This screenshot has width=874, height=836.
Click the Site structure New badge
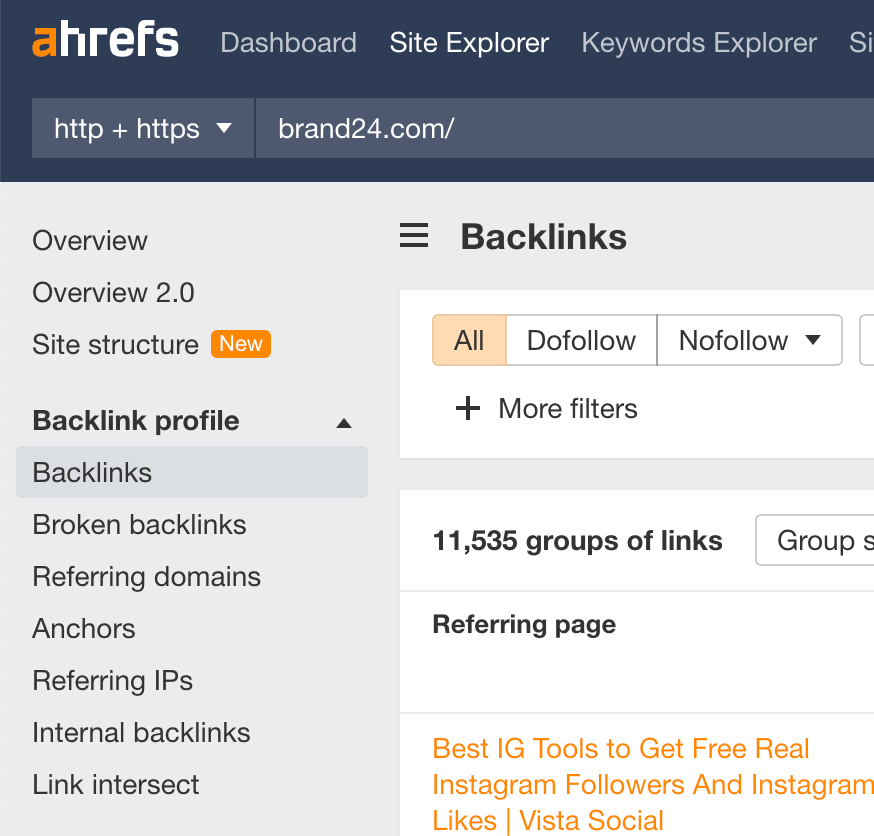tap(240, 344)
